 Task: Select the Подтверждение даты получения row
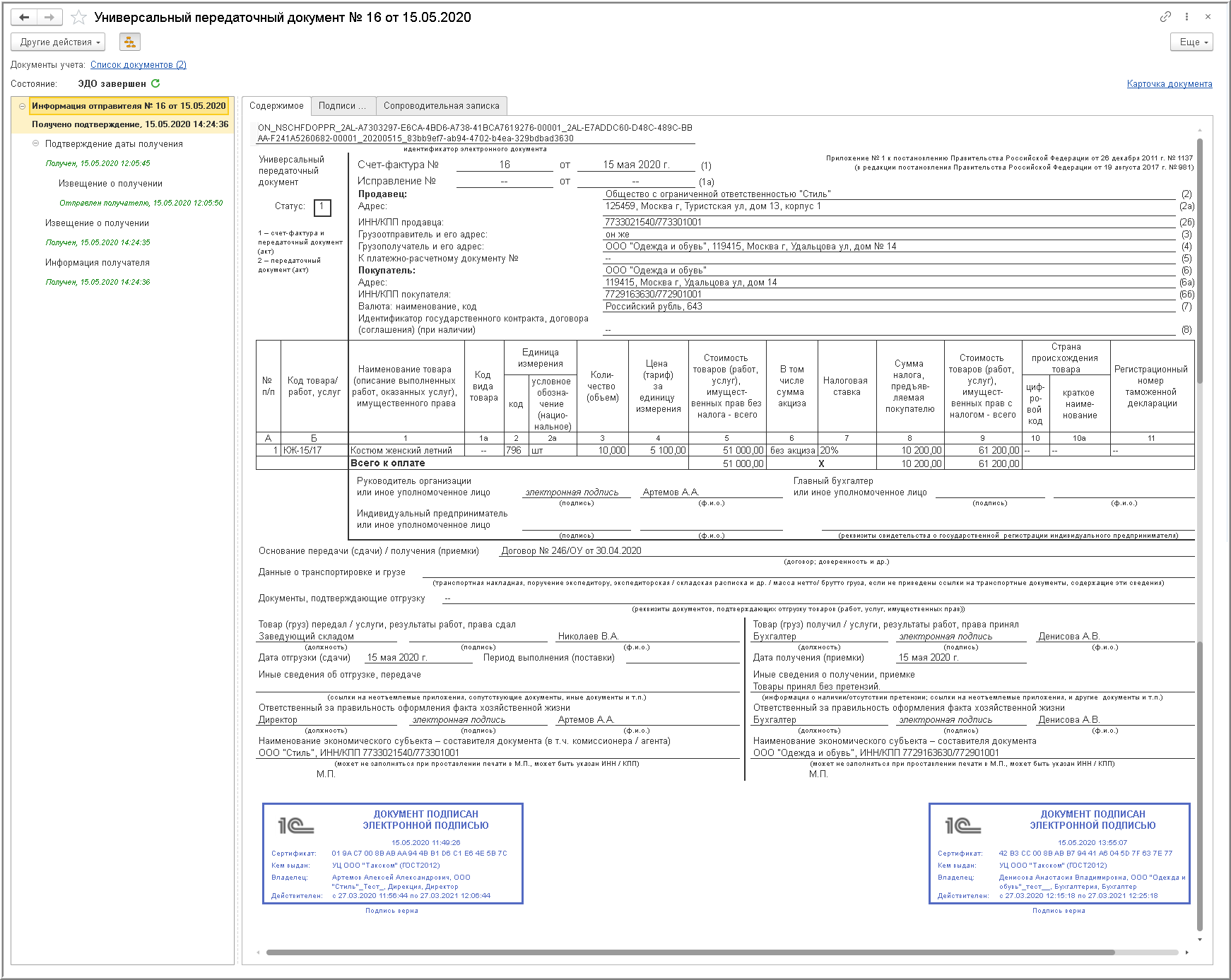pos(114,144)
